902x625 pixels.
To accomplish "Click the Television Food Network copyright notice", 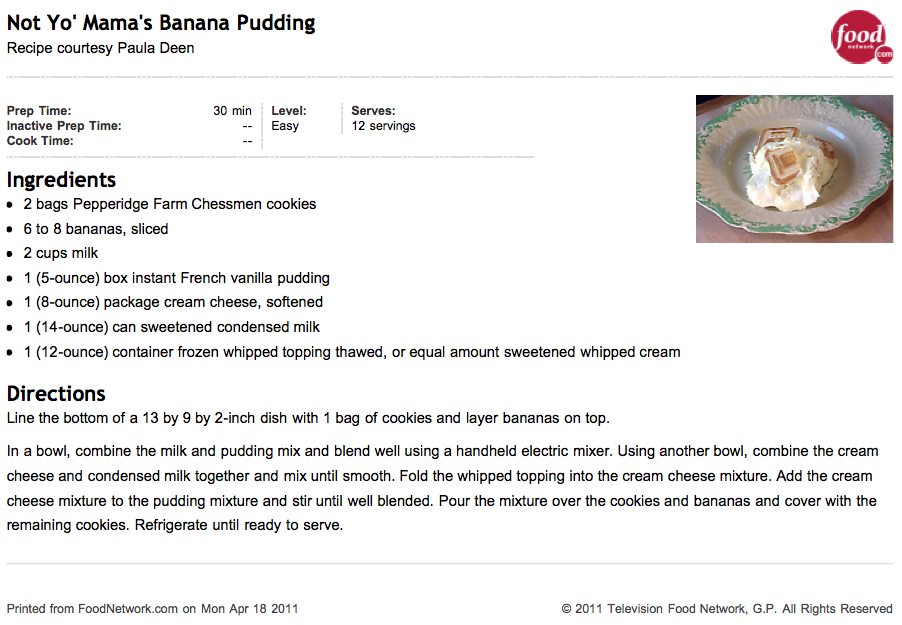I will (x=727, y=609).
